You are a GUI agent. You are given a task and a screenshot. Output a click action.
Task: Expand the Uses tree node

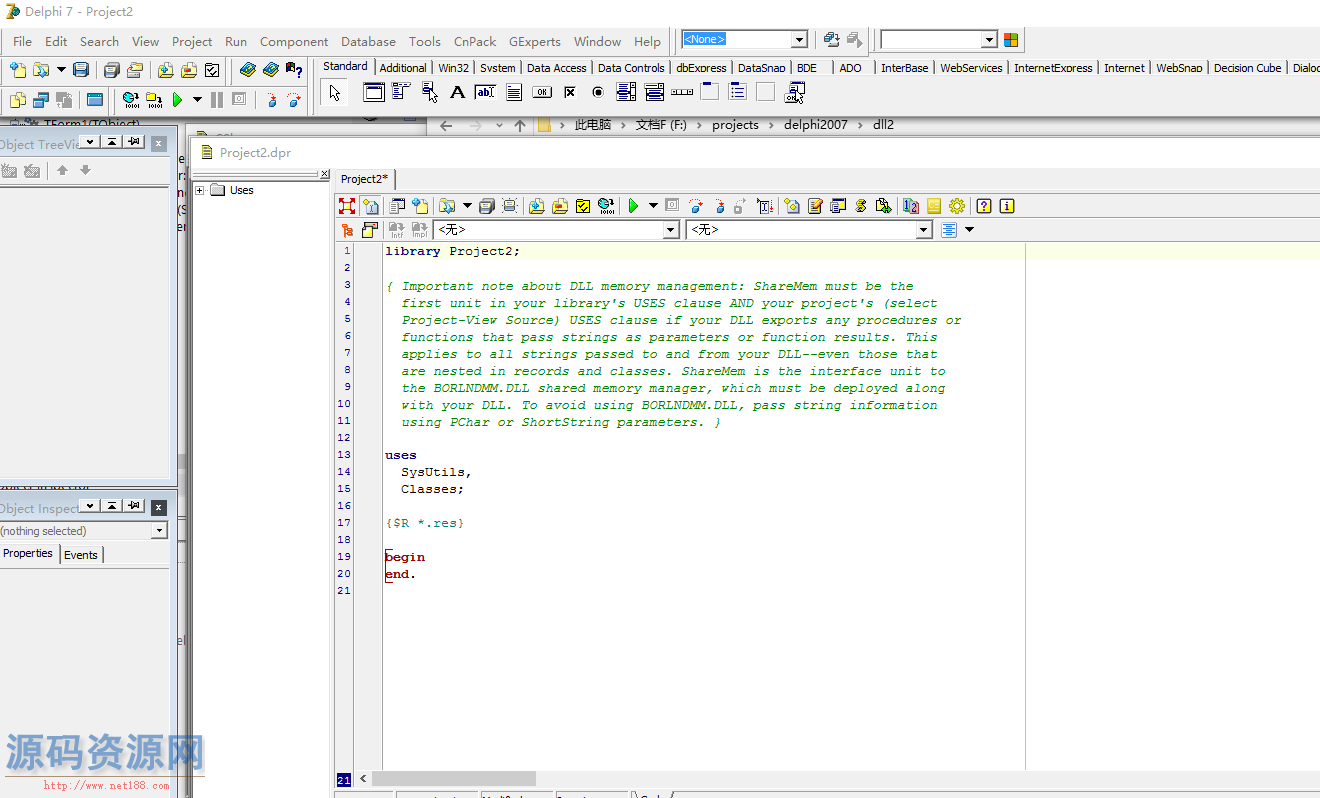pos(200,190)
